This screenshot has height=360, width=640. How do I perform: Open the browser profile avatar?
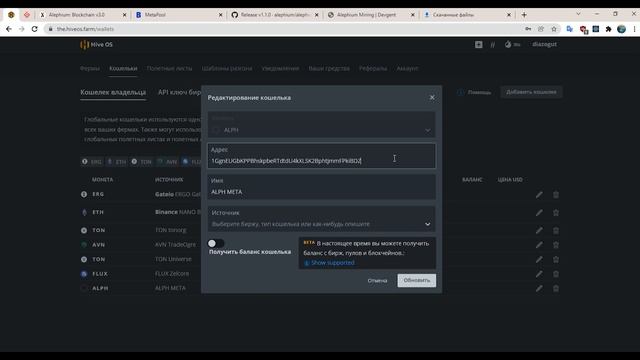[x=622, y=29]
